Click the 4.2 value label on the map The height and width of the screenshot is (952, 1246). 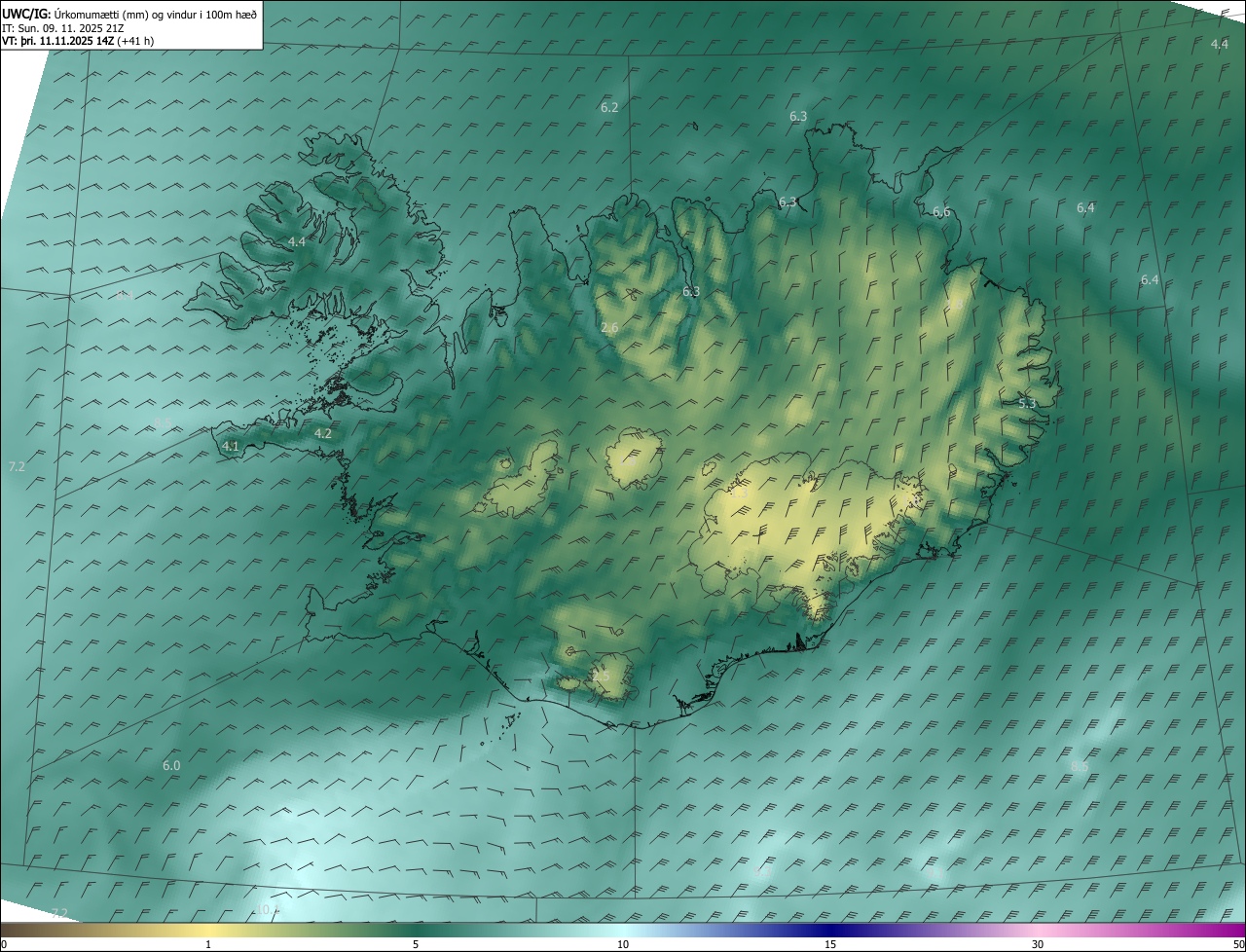pyautogui.click(x=323, y=434)
